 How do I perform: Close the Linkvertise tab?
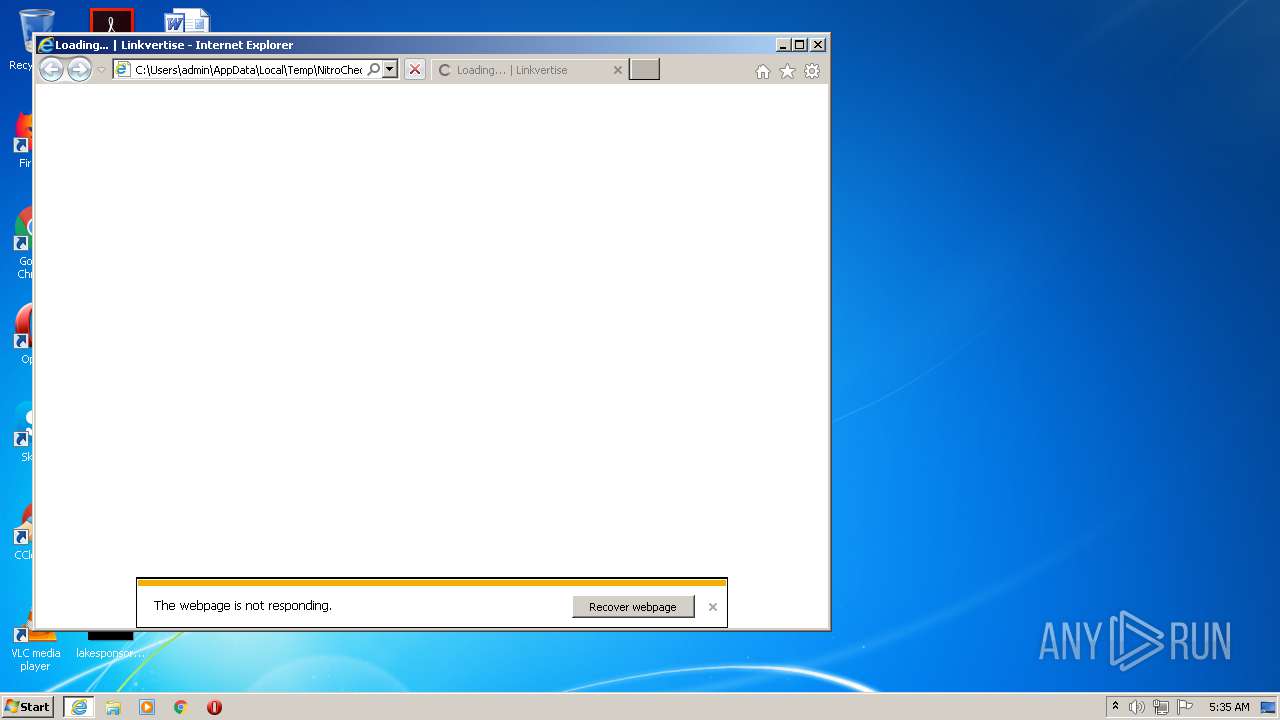coord(618,70)
